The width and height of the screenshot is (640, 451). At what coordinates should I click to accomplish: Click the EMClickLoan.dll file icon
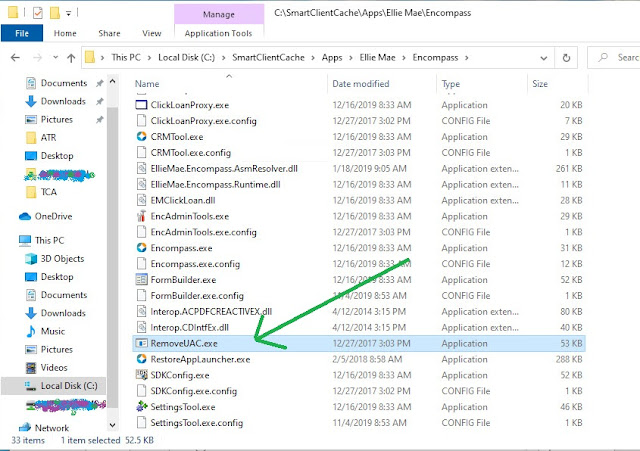[x=141, y=200]
